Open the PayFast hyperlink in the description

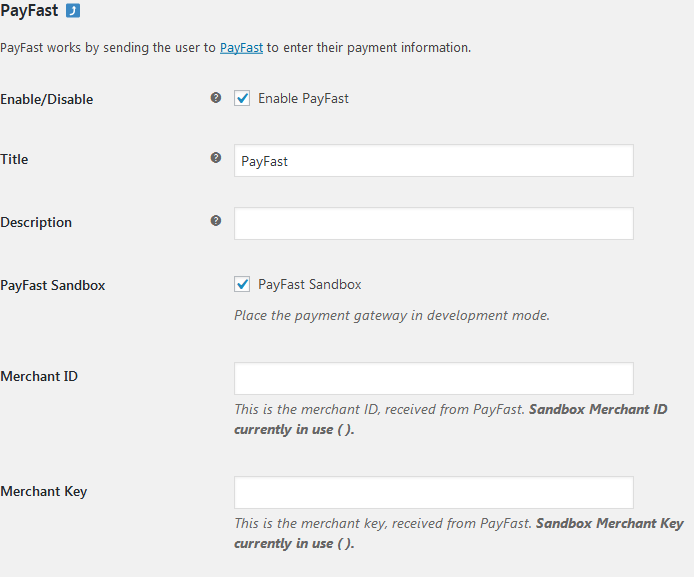click(x=241, y=47)
